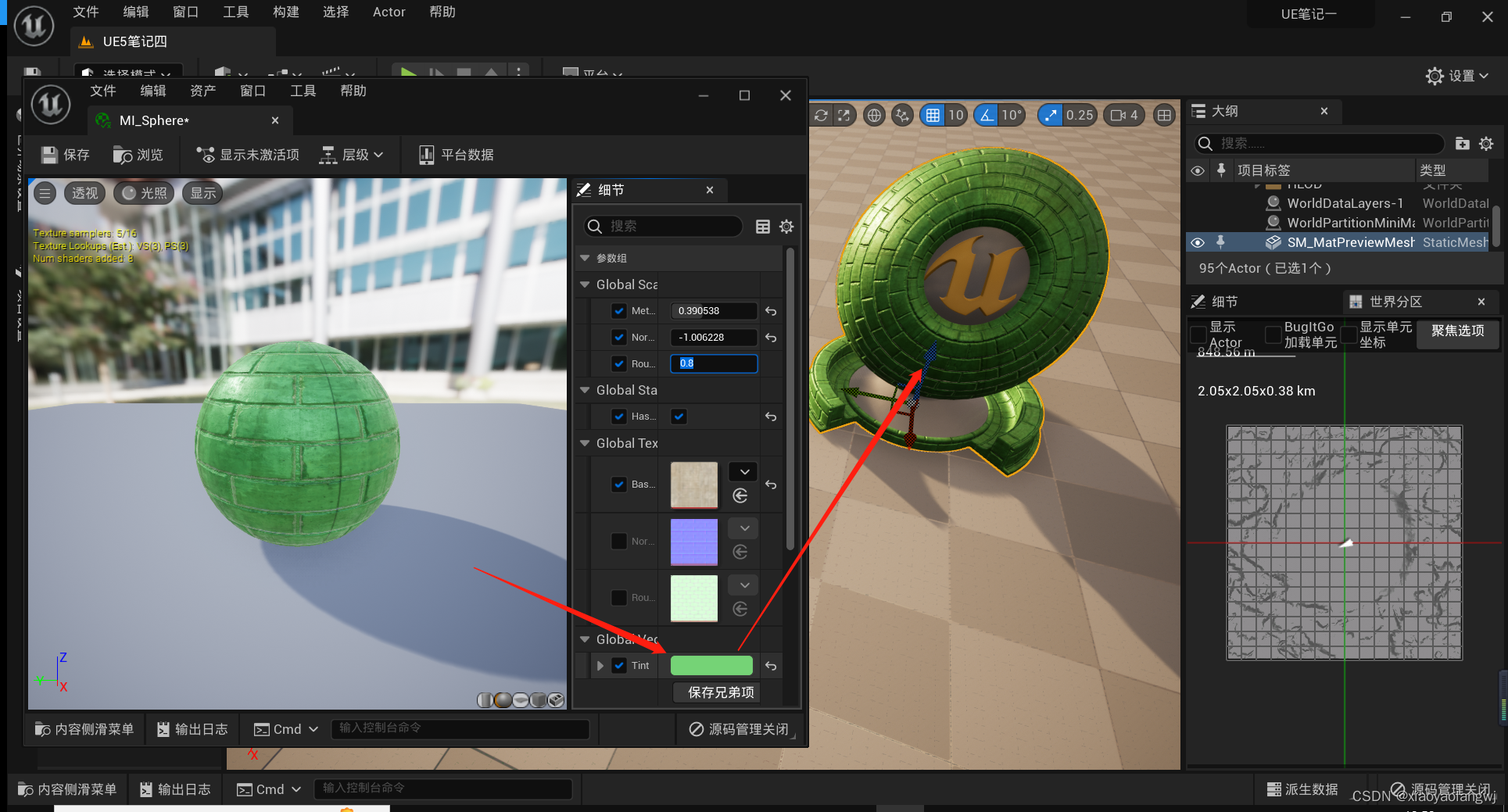Click the Metallic value slider 0.390538
The width and height of the screenshot is (1508, 812).
point(714,311)
